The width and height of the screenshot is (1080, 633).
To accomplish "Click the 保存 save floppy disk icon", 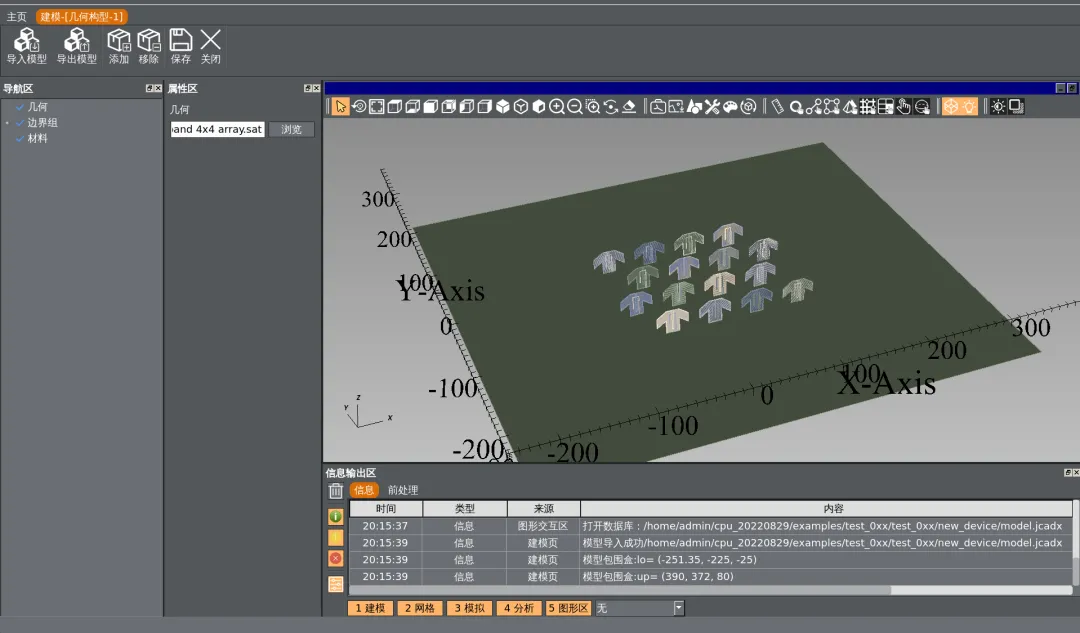I will [180, 41].
